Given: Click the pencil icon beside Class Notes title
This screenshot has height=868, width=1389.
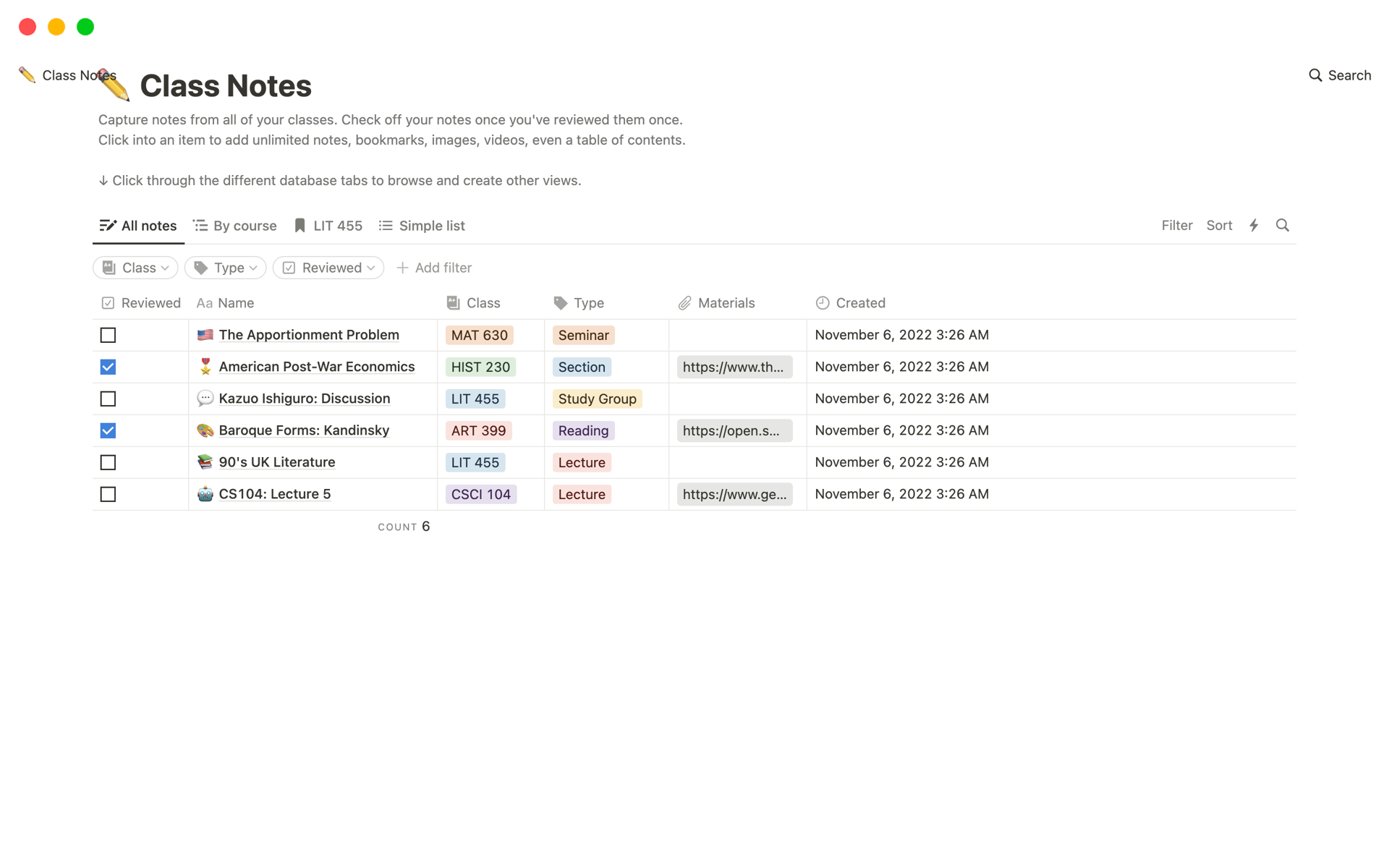Looking at the screenshot, I should tap(115, 86).
